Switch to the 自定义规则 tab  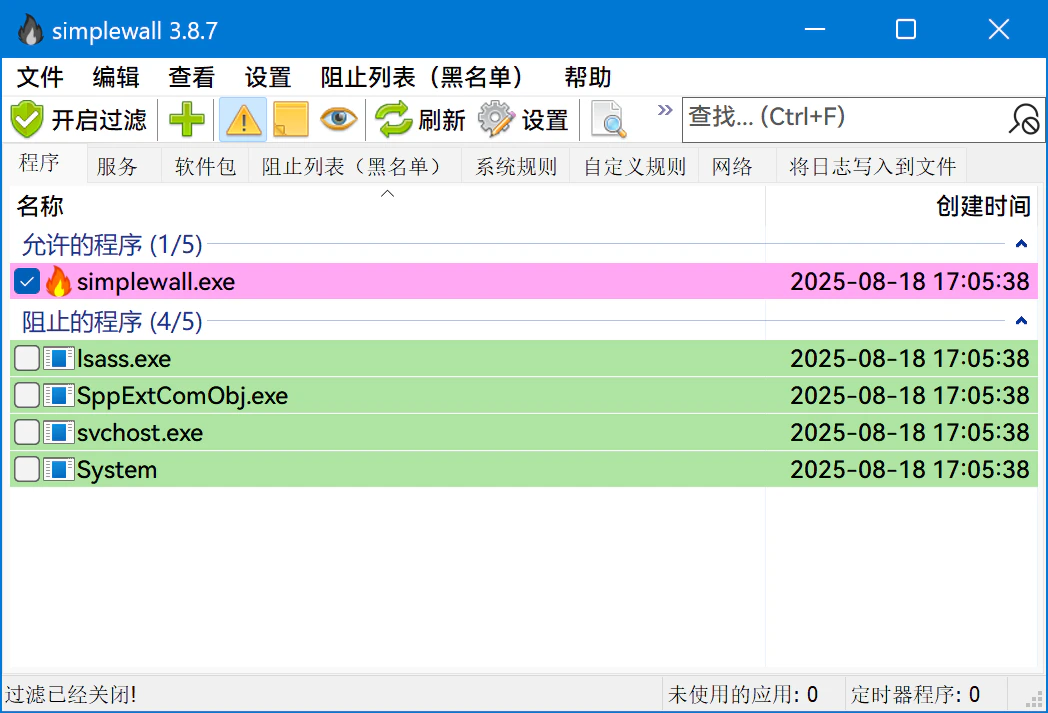pyautogui.click(x=635, y=166)
